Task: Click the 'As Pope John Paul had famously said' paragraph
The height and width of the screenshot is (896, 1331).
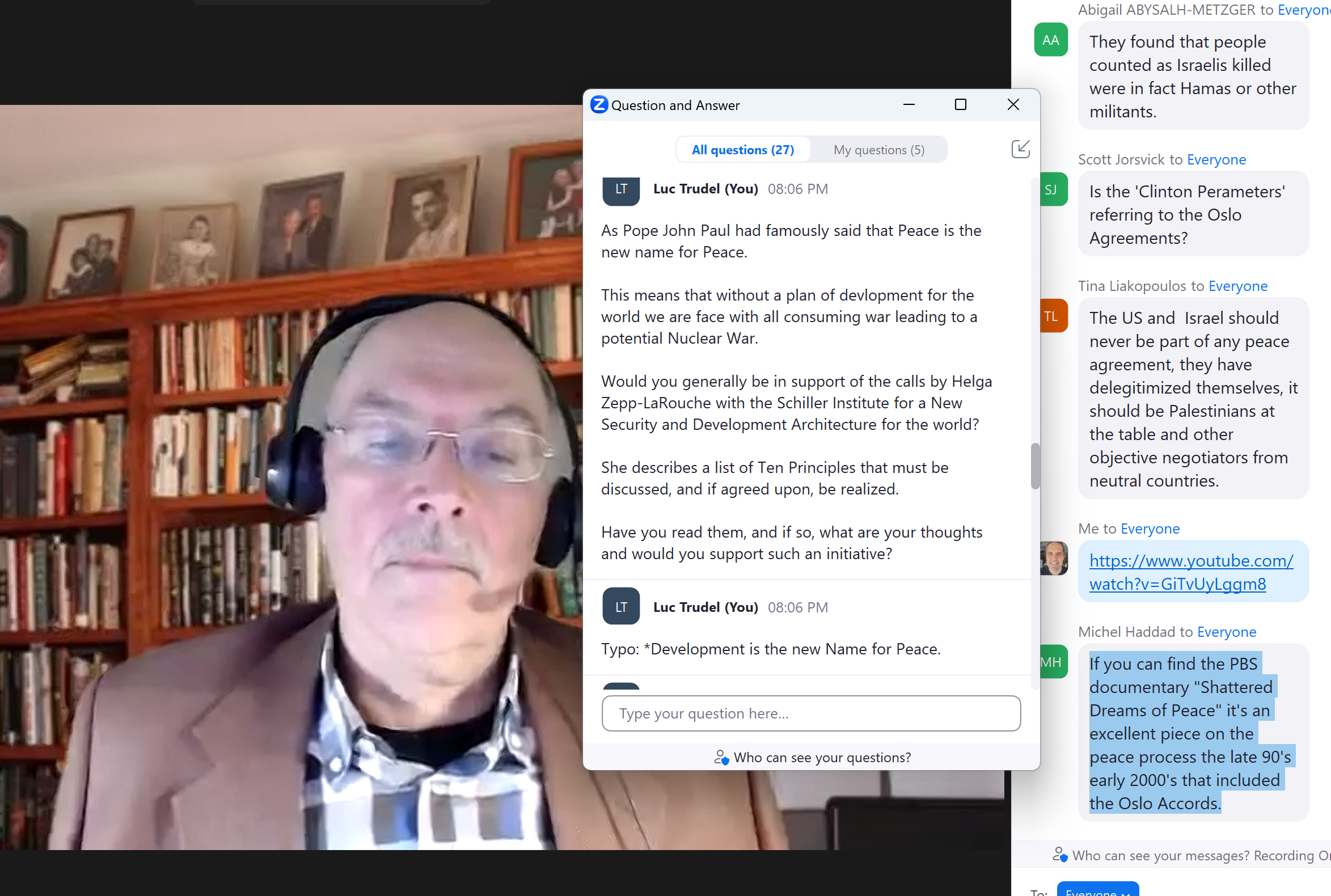Action: (791, 241)
